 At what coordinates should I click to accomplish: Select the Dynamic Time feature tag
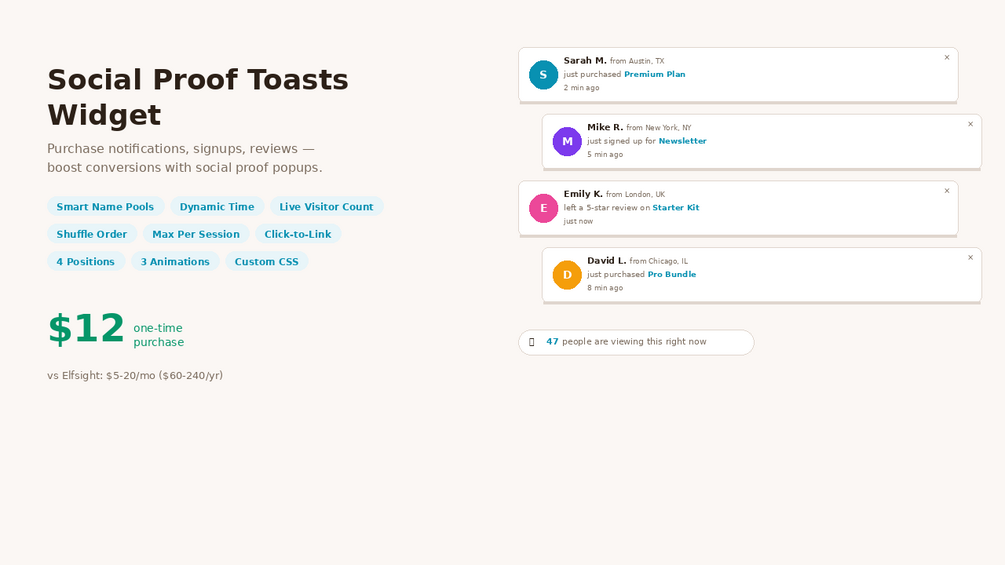(217, 207)
